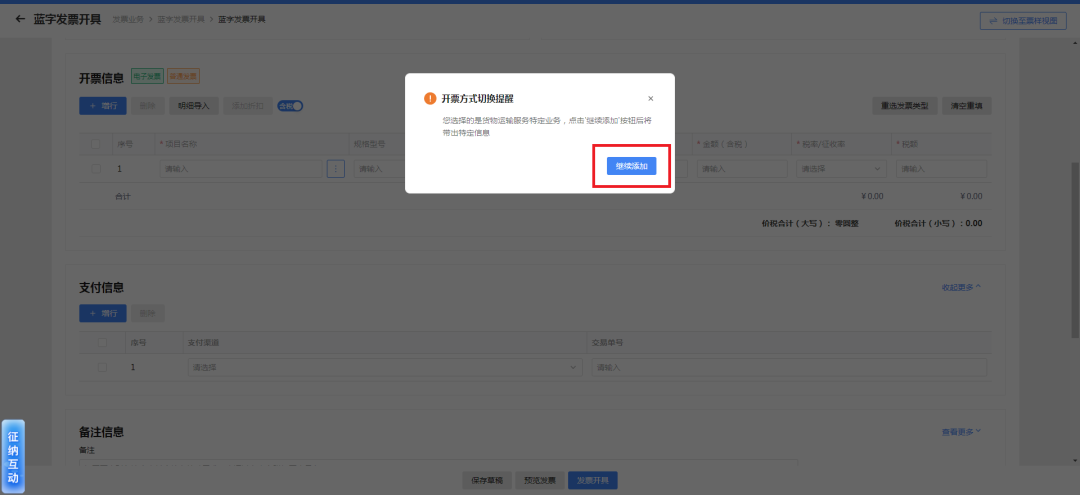The image size is (1080, 496).
Task: Toggle the 含税 switch
Action: pyautogui.click(x=290, y=106)
